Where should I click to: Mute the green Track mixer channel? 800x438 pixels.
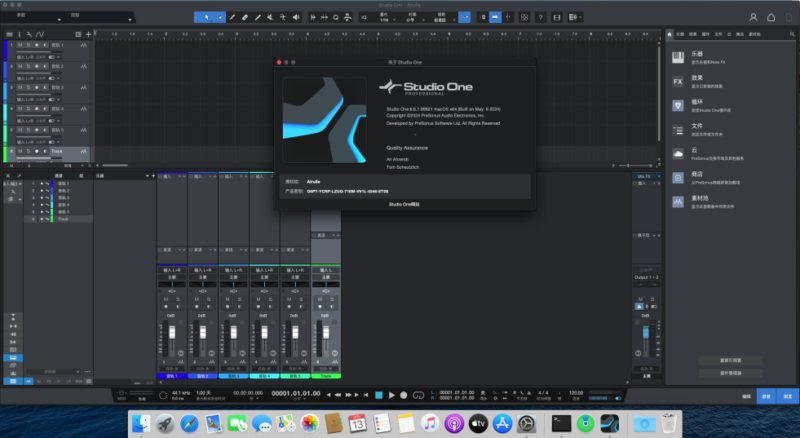point(320,298)
